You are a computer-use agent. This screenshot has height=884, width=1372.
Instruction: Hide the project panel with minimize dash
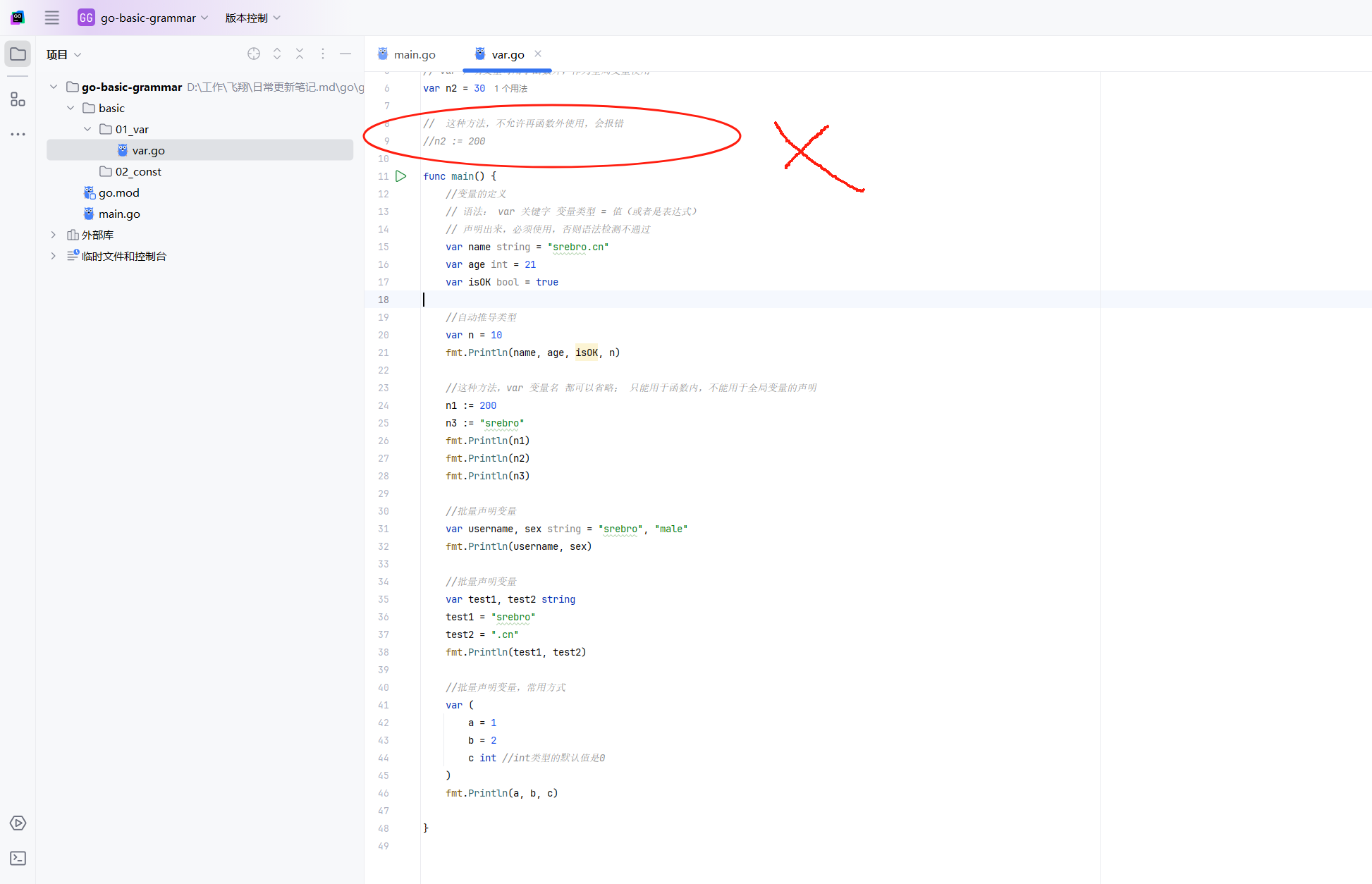click(345, 54)
